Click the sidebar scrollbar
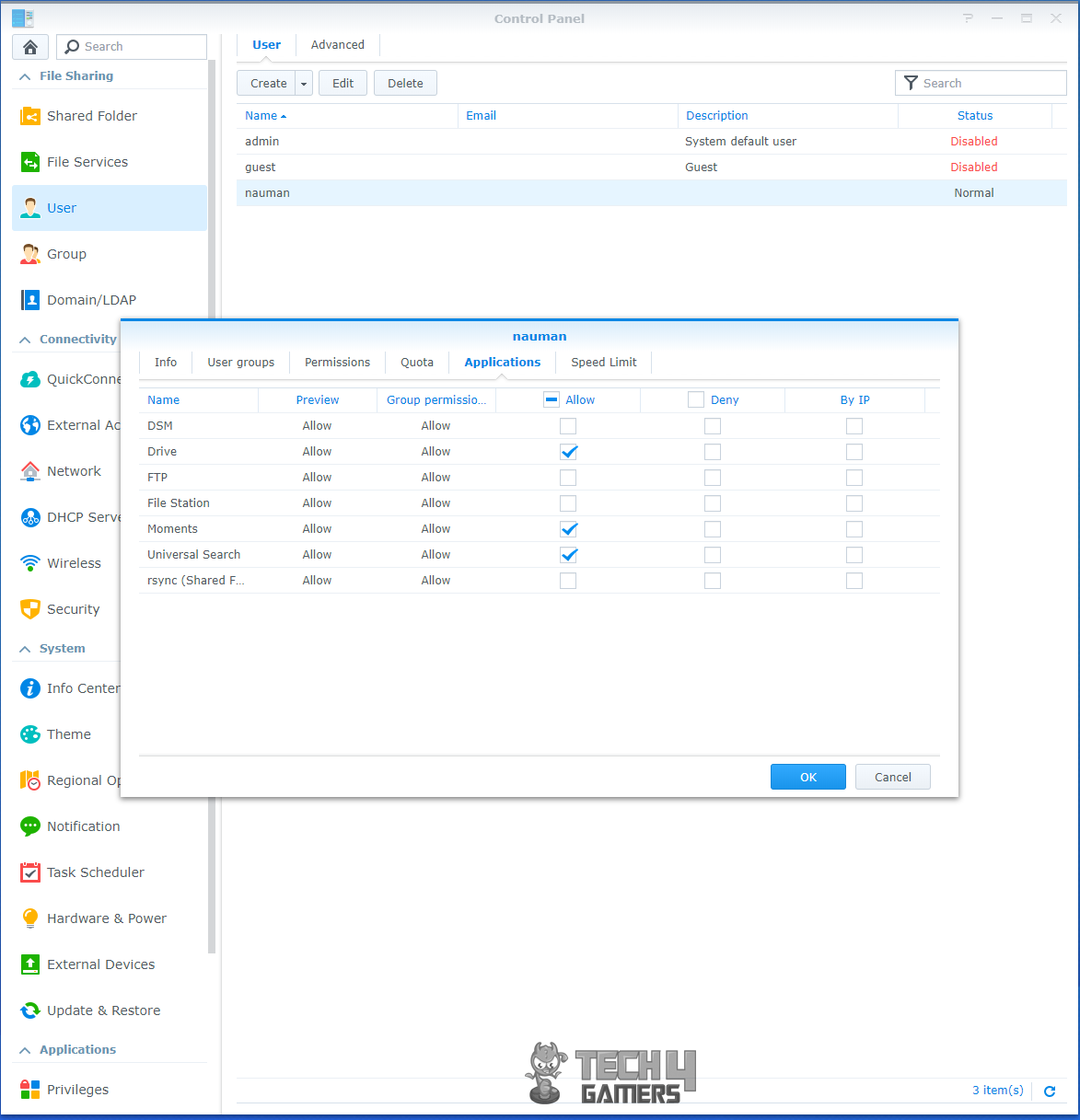Viewport: 1080px width, 1120px height. pos(212,506)
